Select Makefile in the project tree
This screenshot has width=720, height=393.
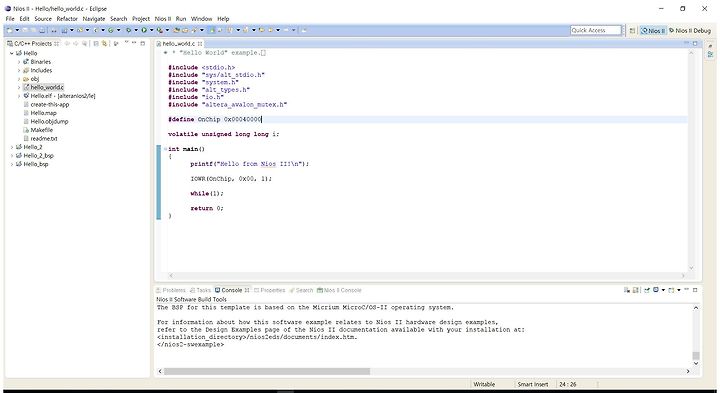click(x=38, y=130)
